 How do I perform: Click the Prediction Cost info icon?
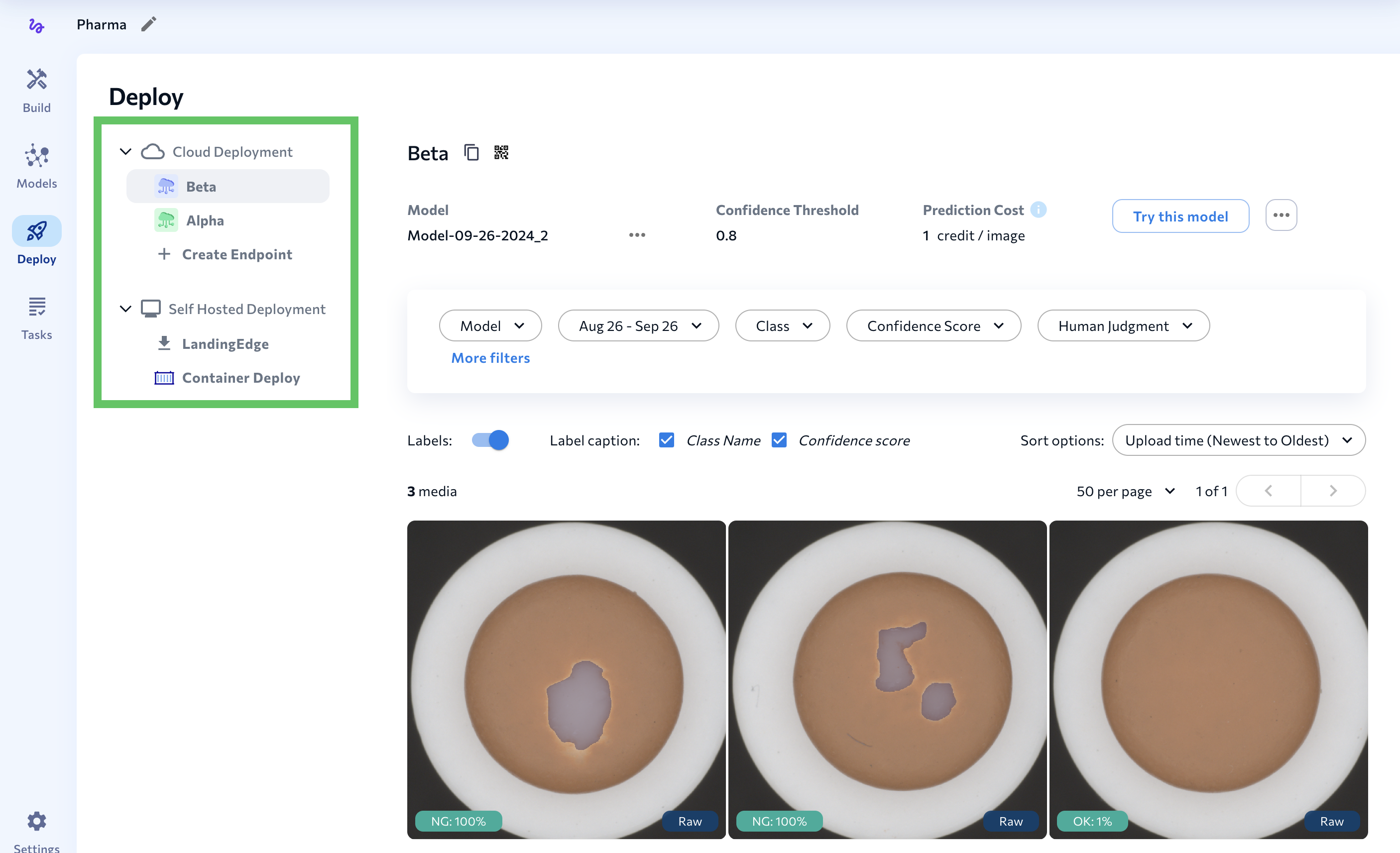(1038, 210)
